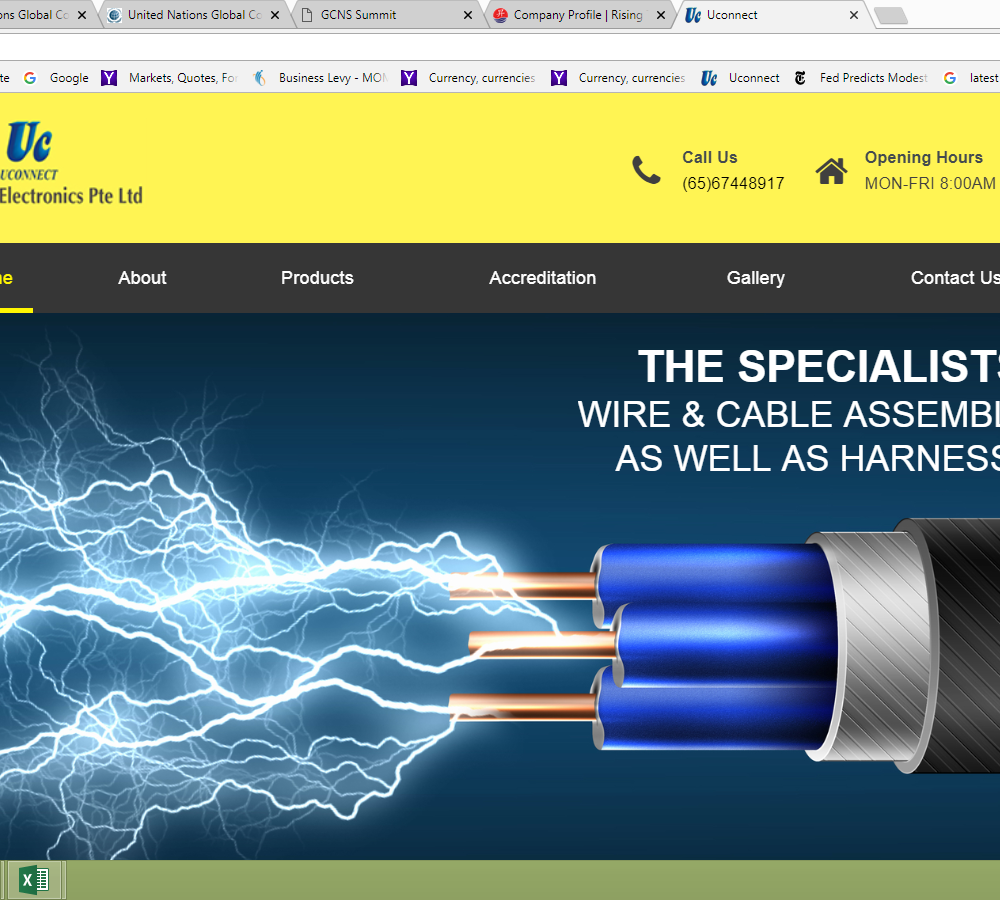Open the Excel icon in the taskbar
The image size is (1000, 900).
(34, 880)
